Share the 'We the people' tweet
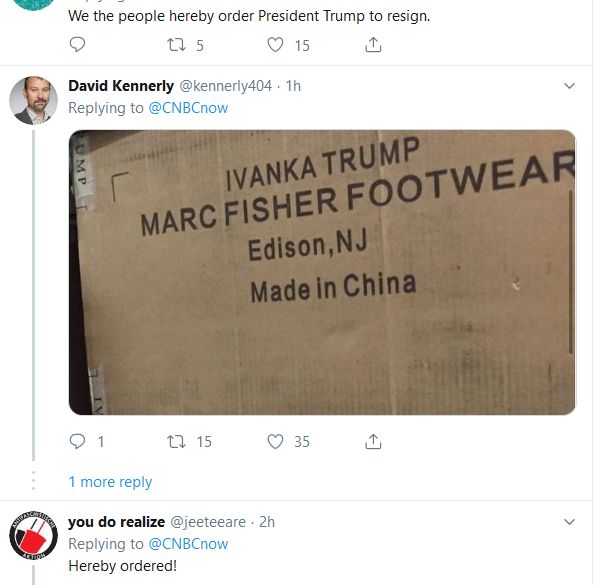 pyautogui.click(x=373, y=45)
